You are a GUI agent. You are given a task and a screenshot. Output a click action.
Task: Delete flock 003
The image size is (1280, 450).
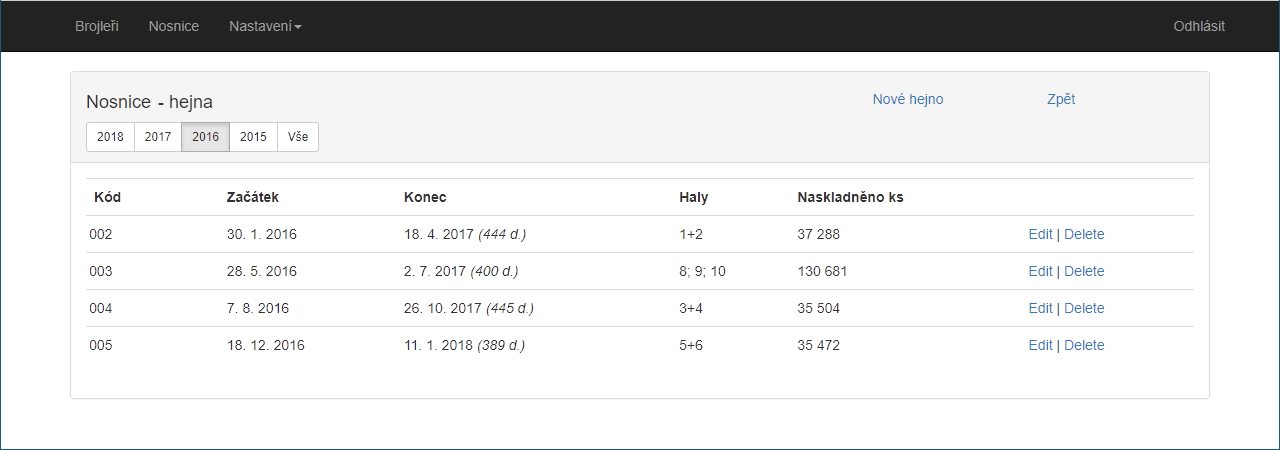click(x=1084, y=271)
